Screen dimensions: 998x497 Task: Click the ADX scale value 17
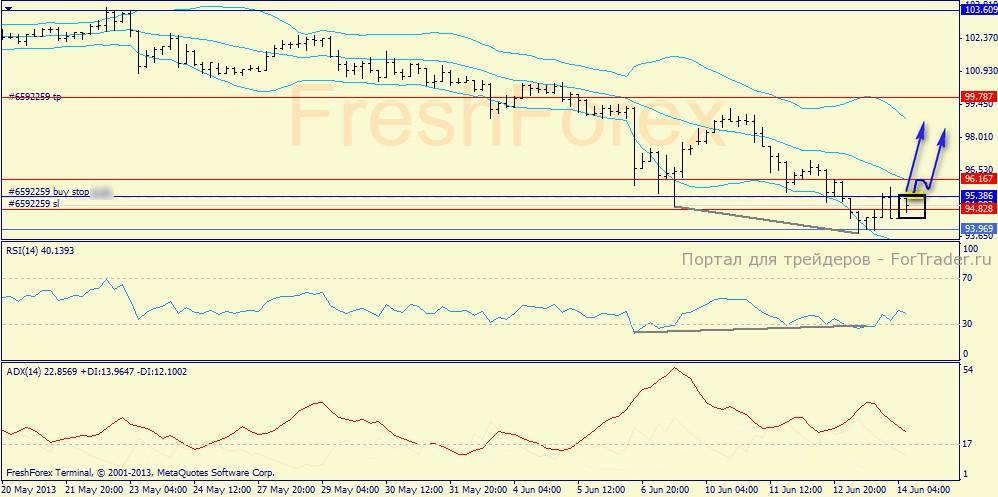(969, 444)
